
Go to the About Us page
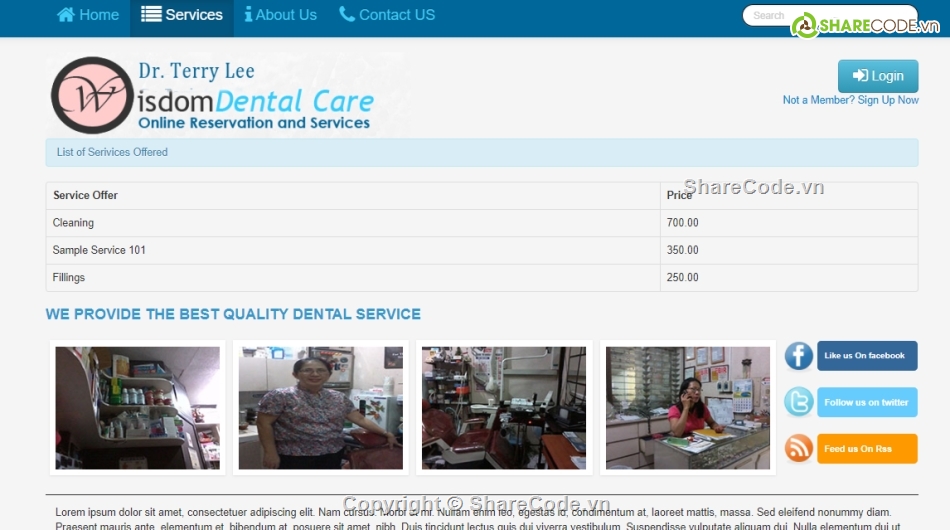285,15
